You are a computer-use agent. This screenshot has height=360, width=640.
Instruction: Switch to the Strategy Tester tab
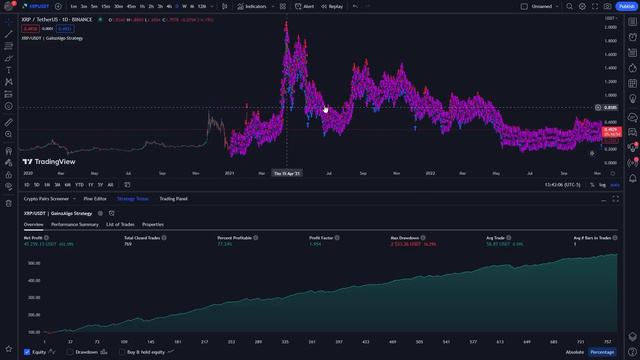(x=133, y=199)
